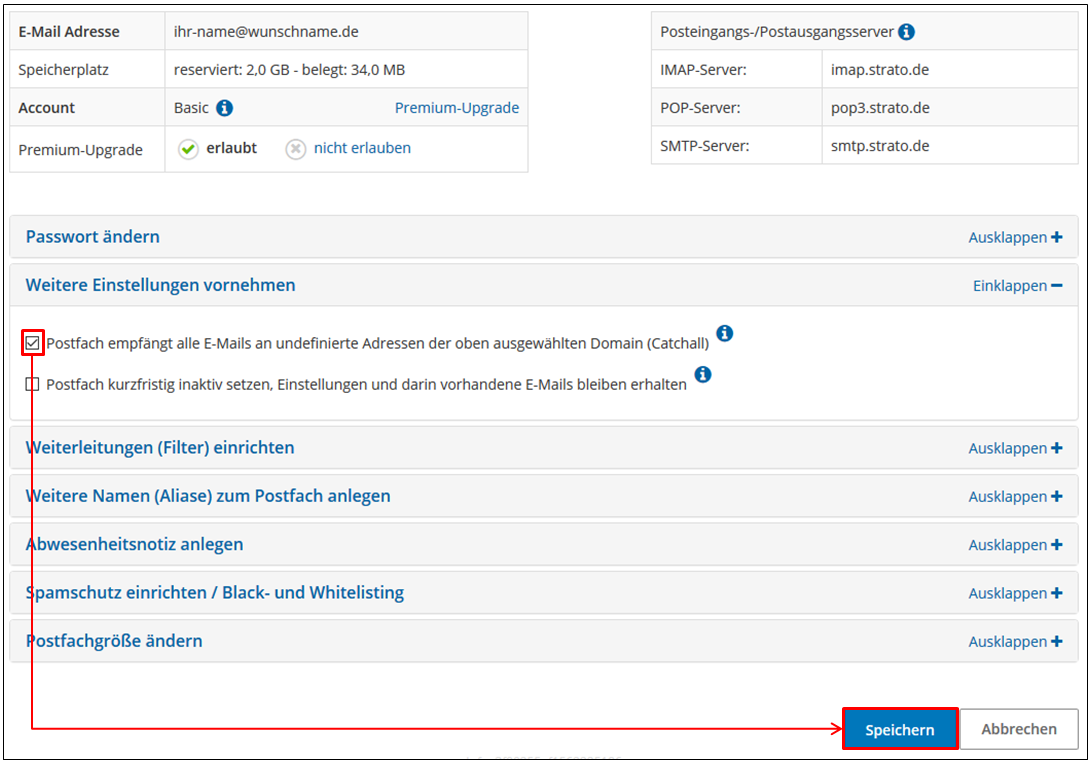Click the info icon for inactive mailbox option
The height and width of the screenshot is (764, 1092).
[703, 375]
